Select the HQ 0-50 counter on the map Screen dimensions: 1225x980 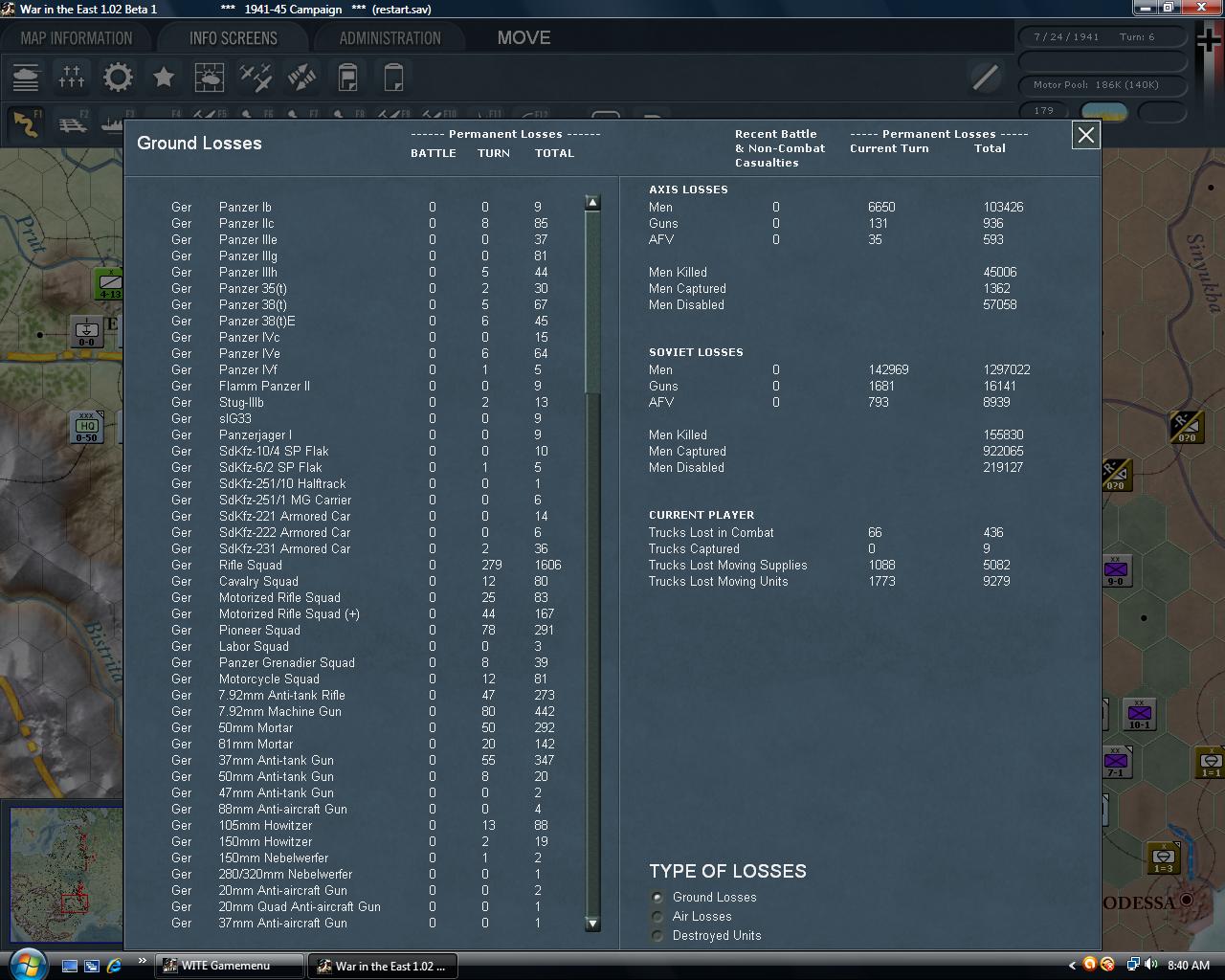coord(88,428)
